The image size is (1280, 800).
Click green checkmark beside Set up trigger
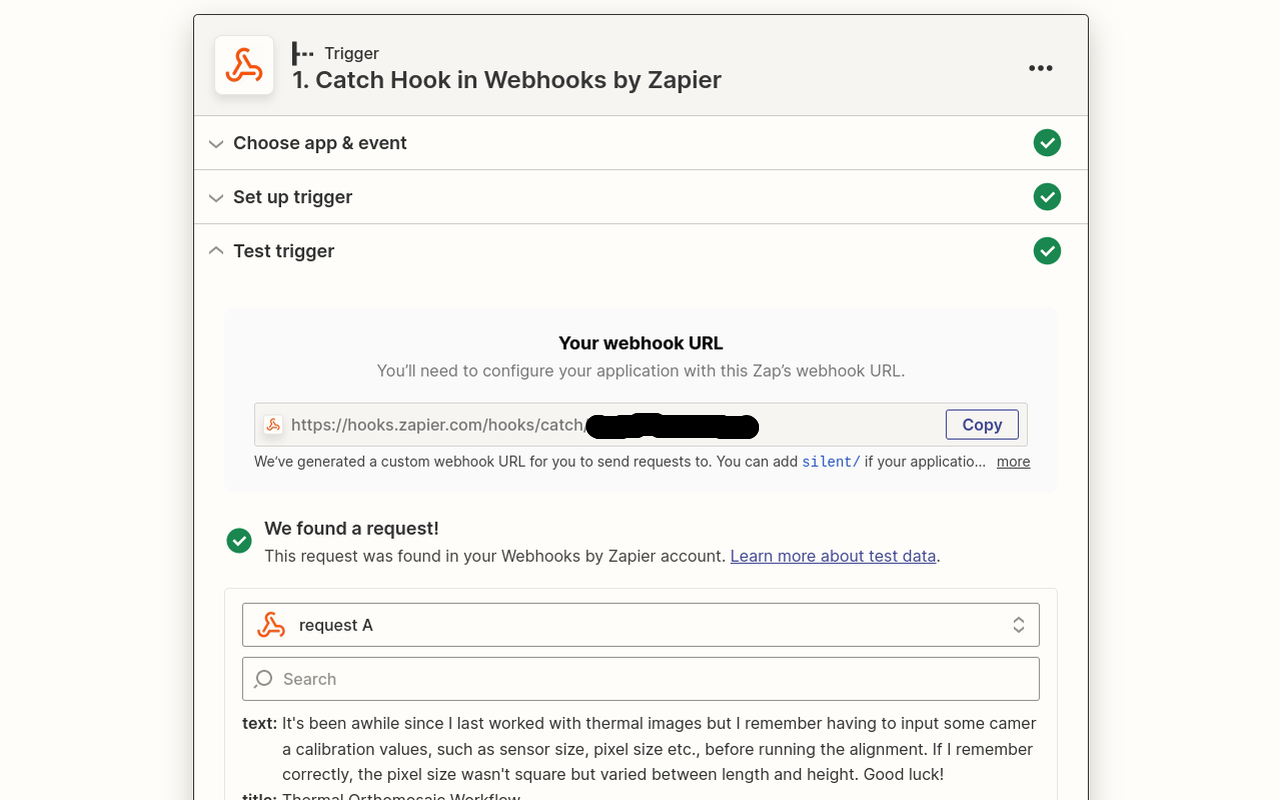coord(1047,197)
